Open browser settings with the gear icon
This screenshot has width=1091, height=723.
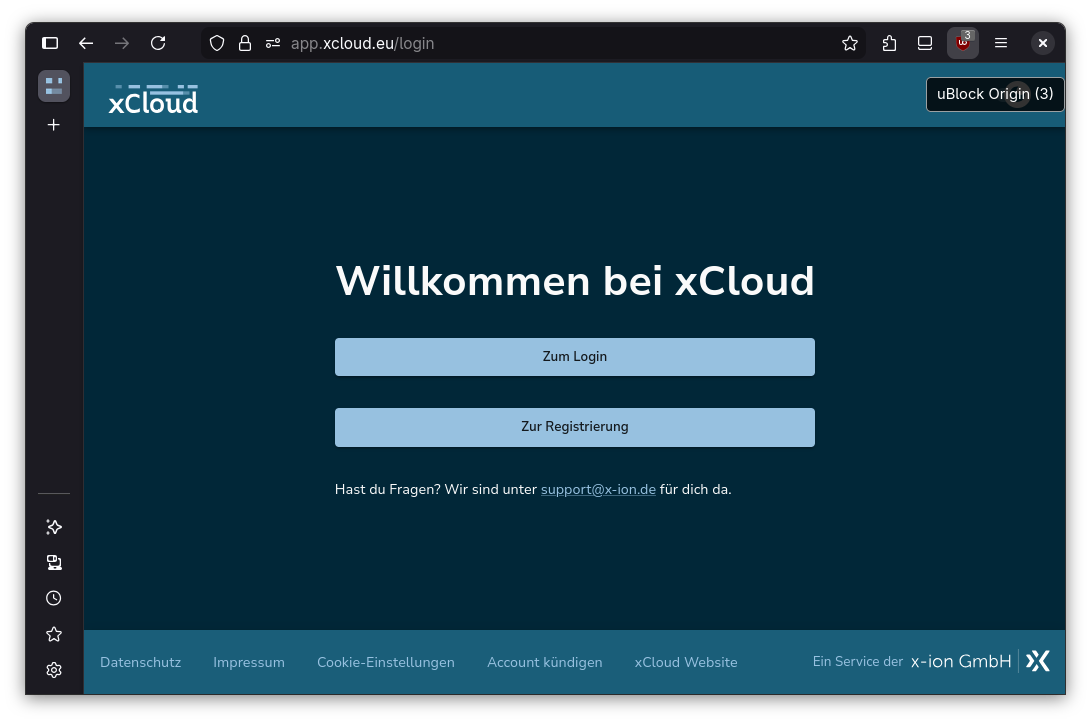tap(53, 670)
